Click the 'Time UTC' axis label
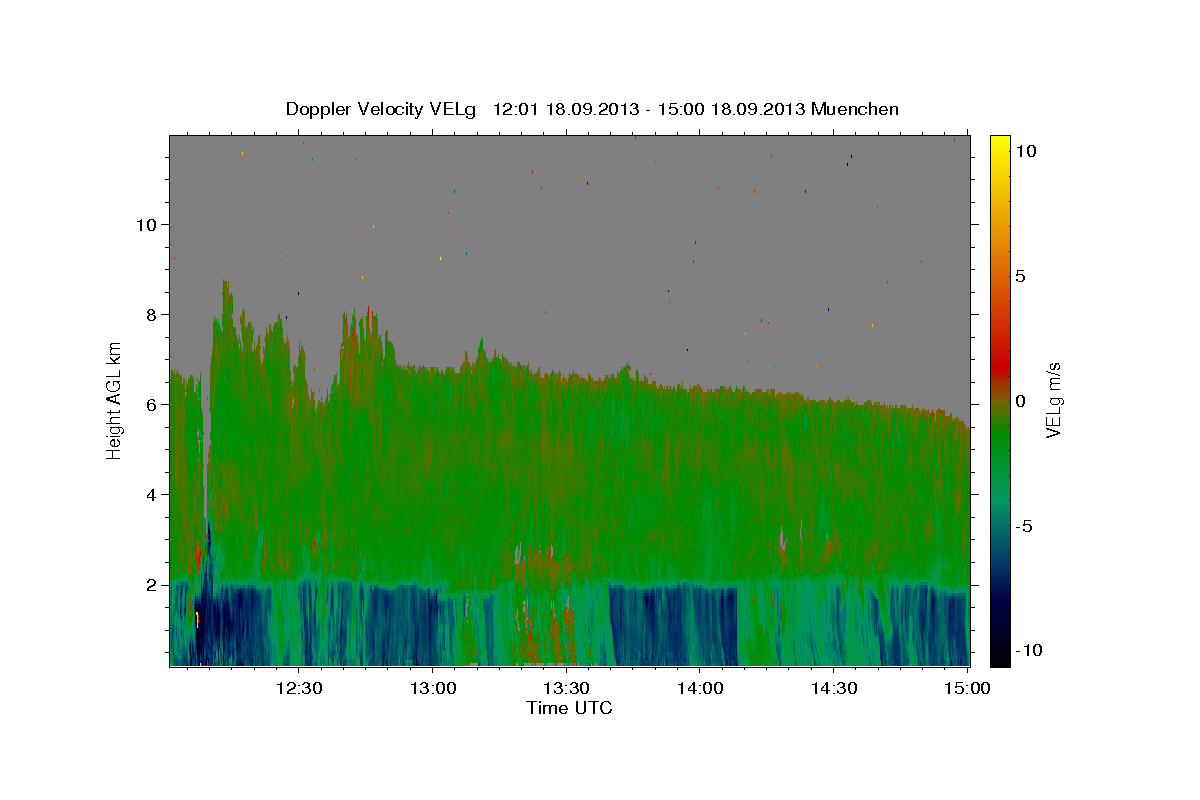Viewport: 1200px width, 800px height. point(569,708)
